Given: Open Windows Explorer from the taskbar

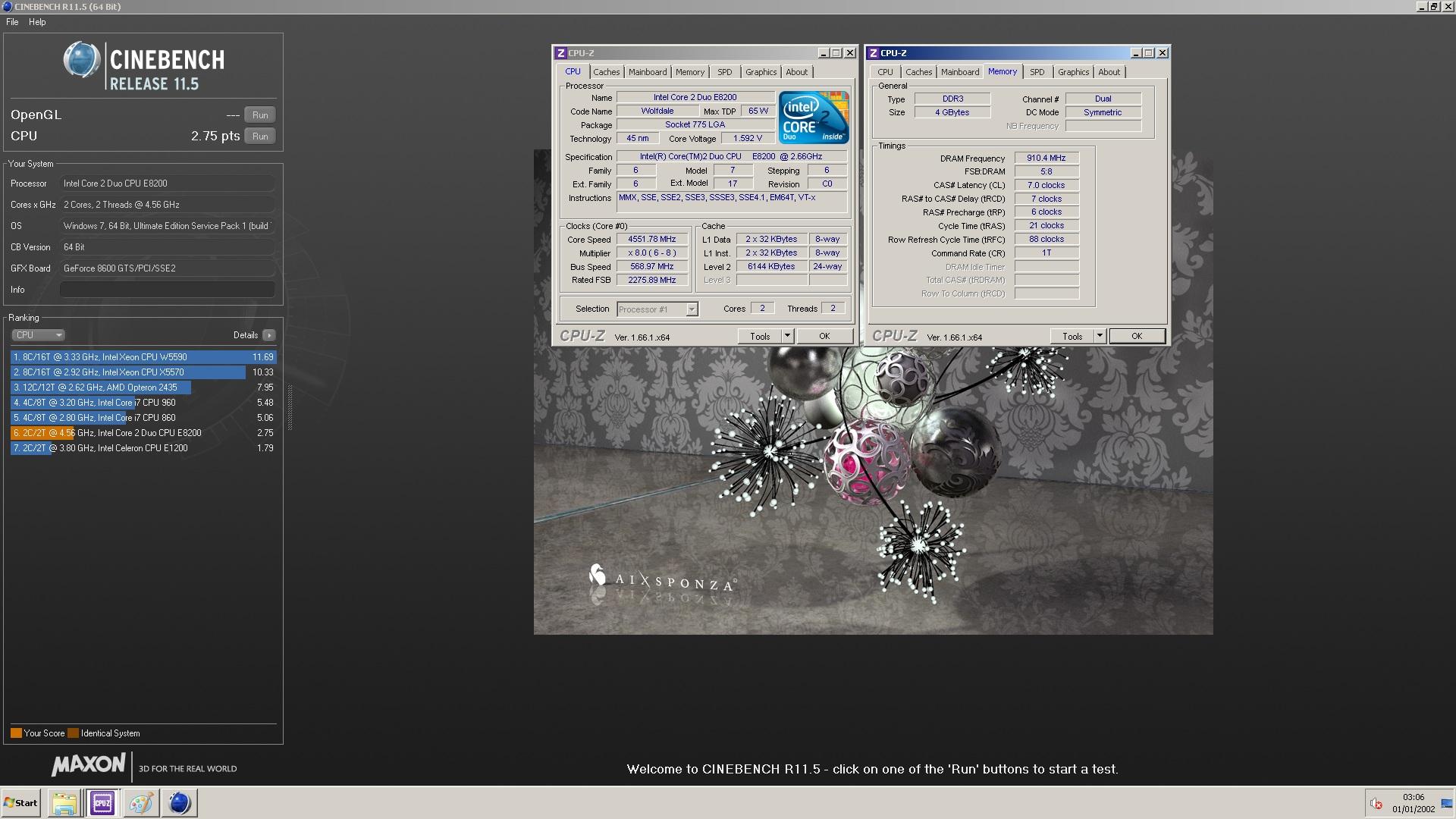Looking at the screenshot, I should (x=64, y=803).
